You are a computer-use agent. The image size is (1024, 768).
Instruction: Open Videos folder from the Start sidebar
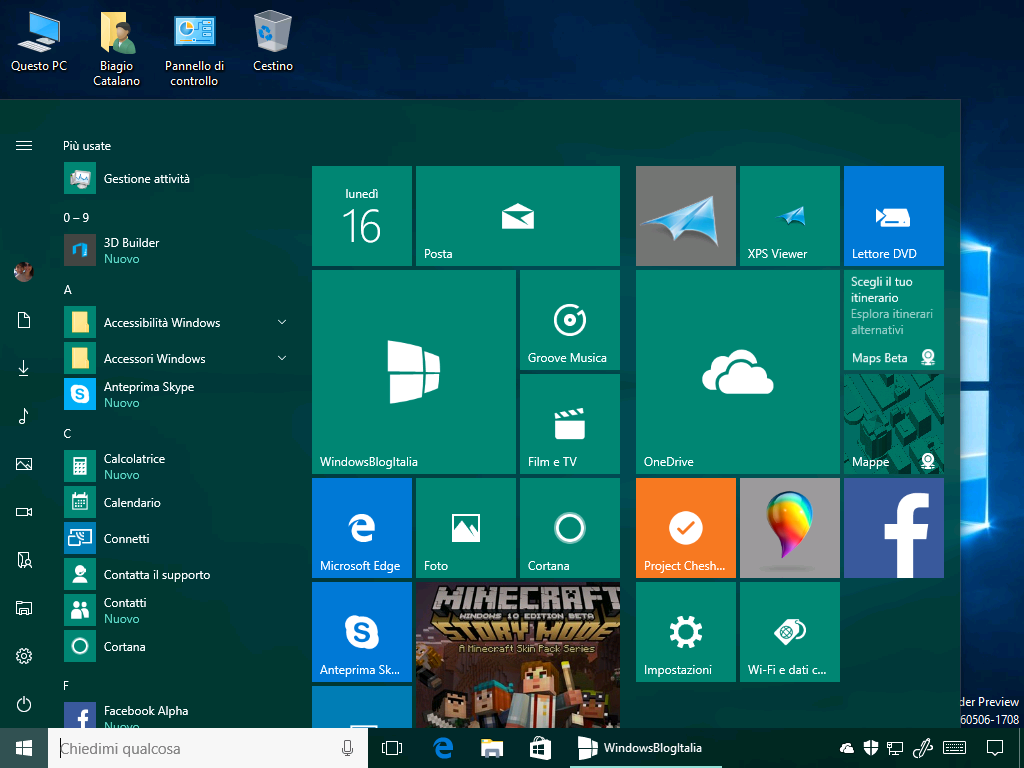click(x=24, y=512)
